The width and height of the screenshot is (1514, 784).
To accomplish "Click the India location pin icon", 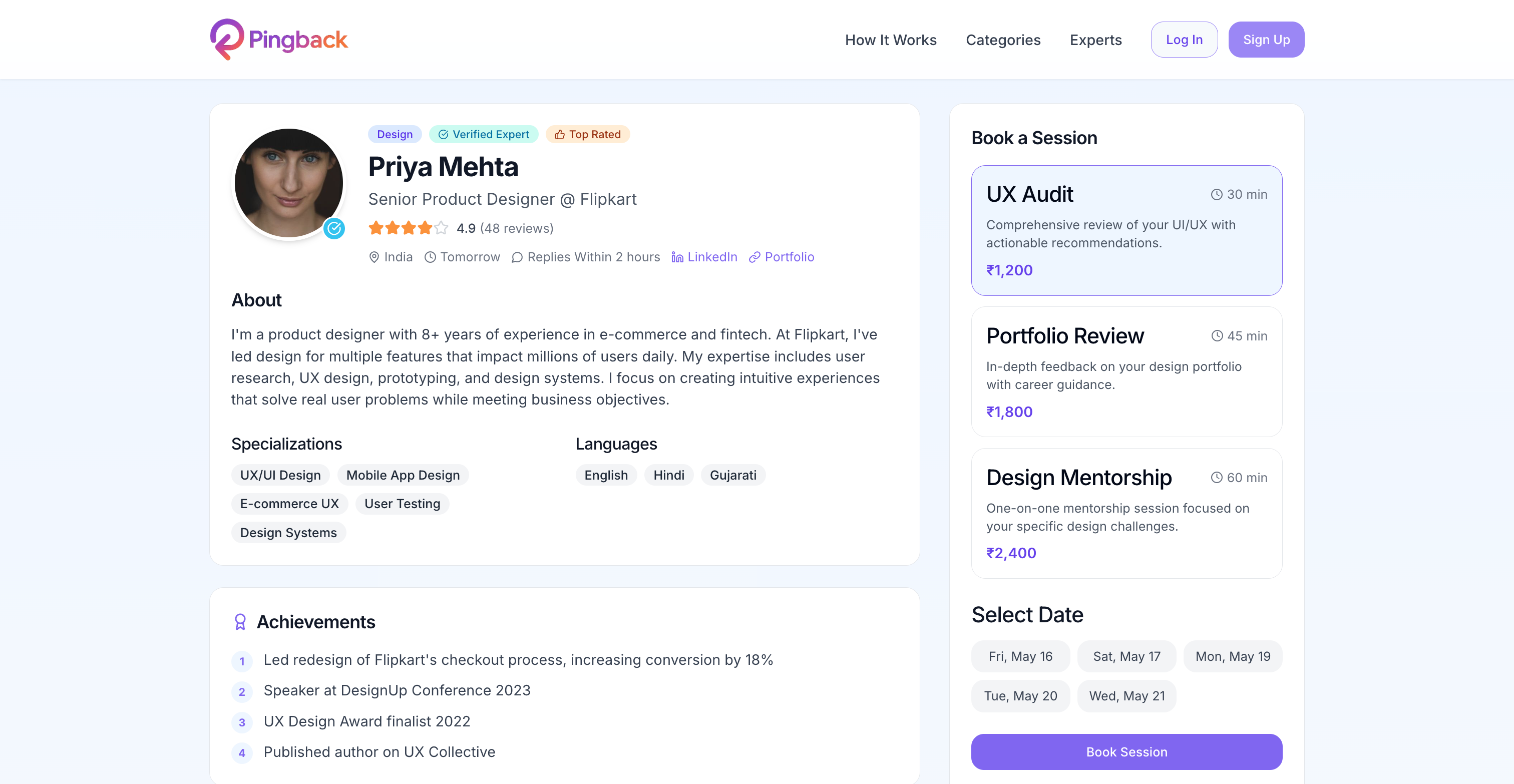I will click(x=374, y=257).
